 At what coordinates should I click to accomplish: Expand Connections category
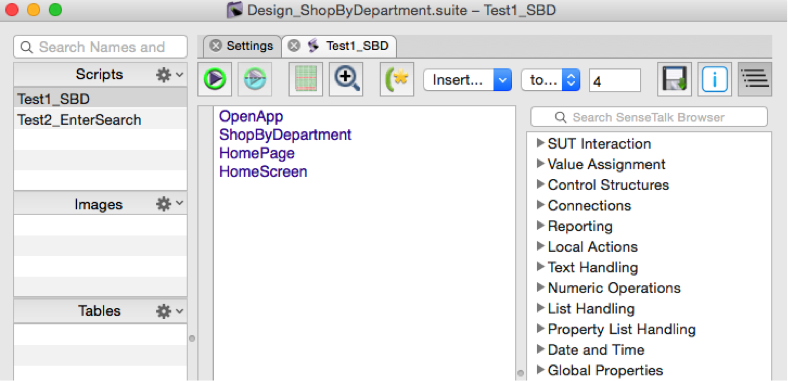[541, 205]
